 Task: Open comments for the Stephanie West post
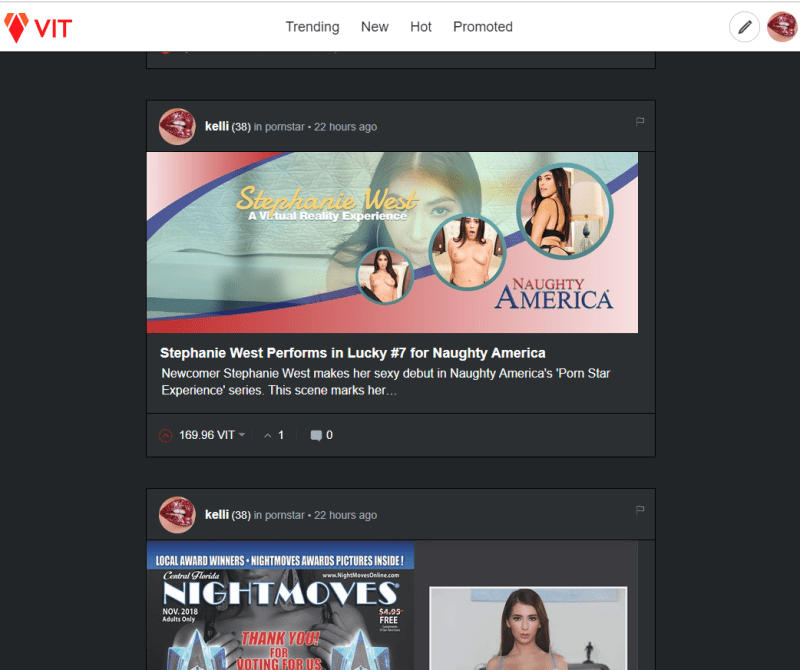coord(321,435)
